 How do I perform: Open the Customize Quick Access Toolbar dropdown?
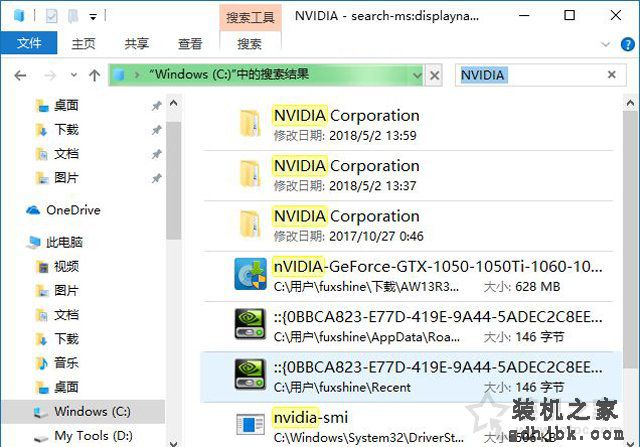(93, 17)
